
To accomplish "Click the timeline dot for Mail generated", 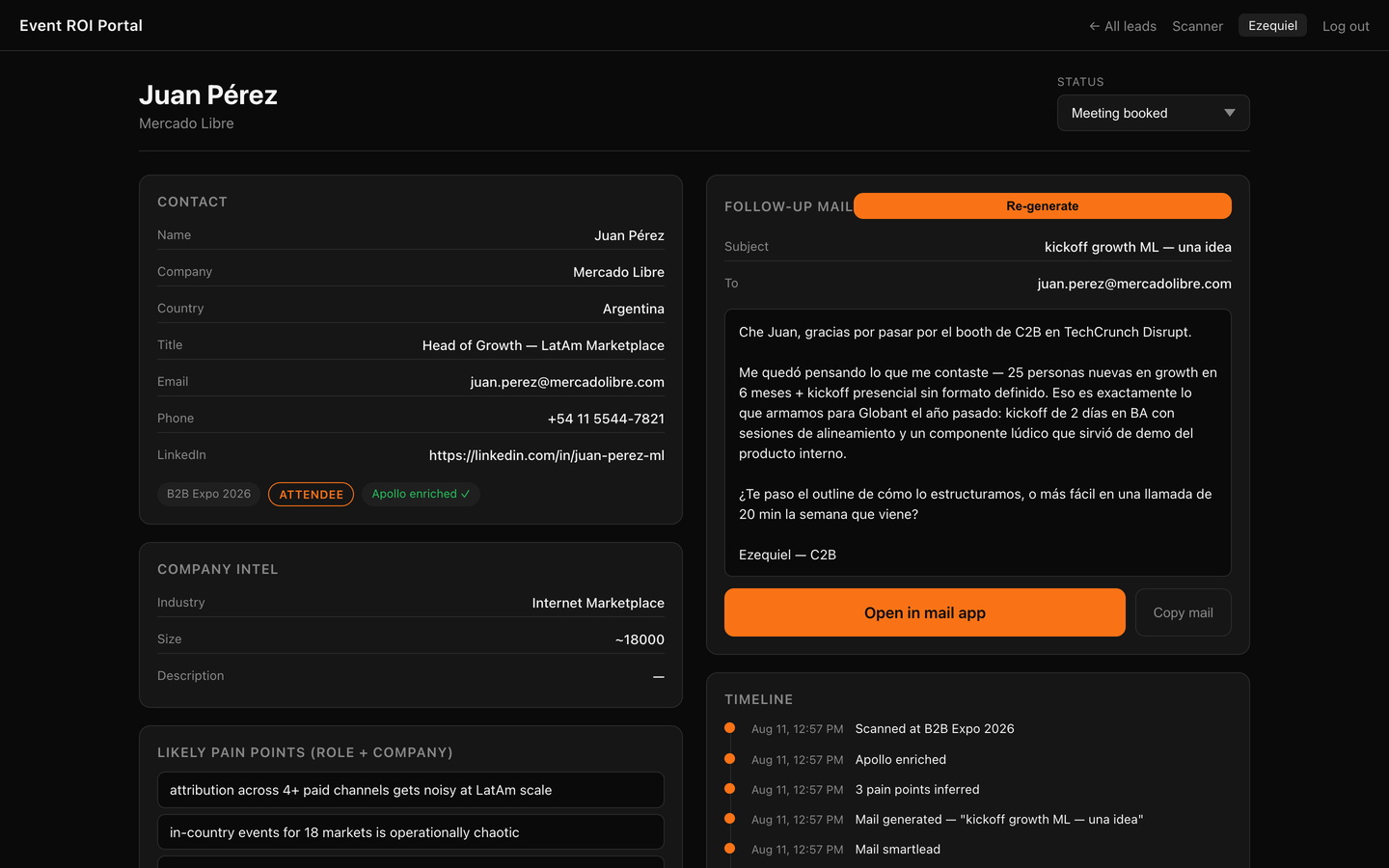I will 730,819.
